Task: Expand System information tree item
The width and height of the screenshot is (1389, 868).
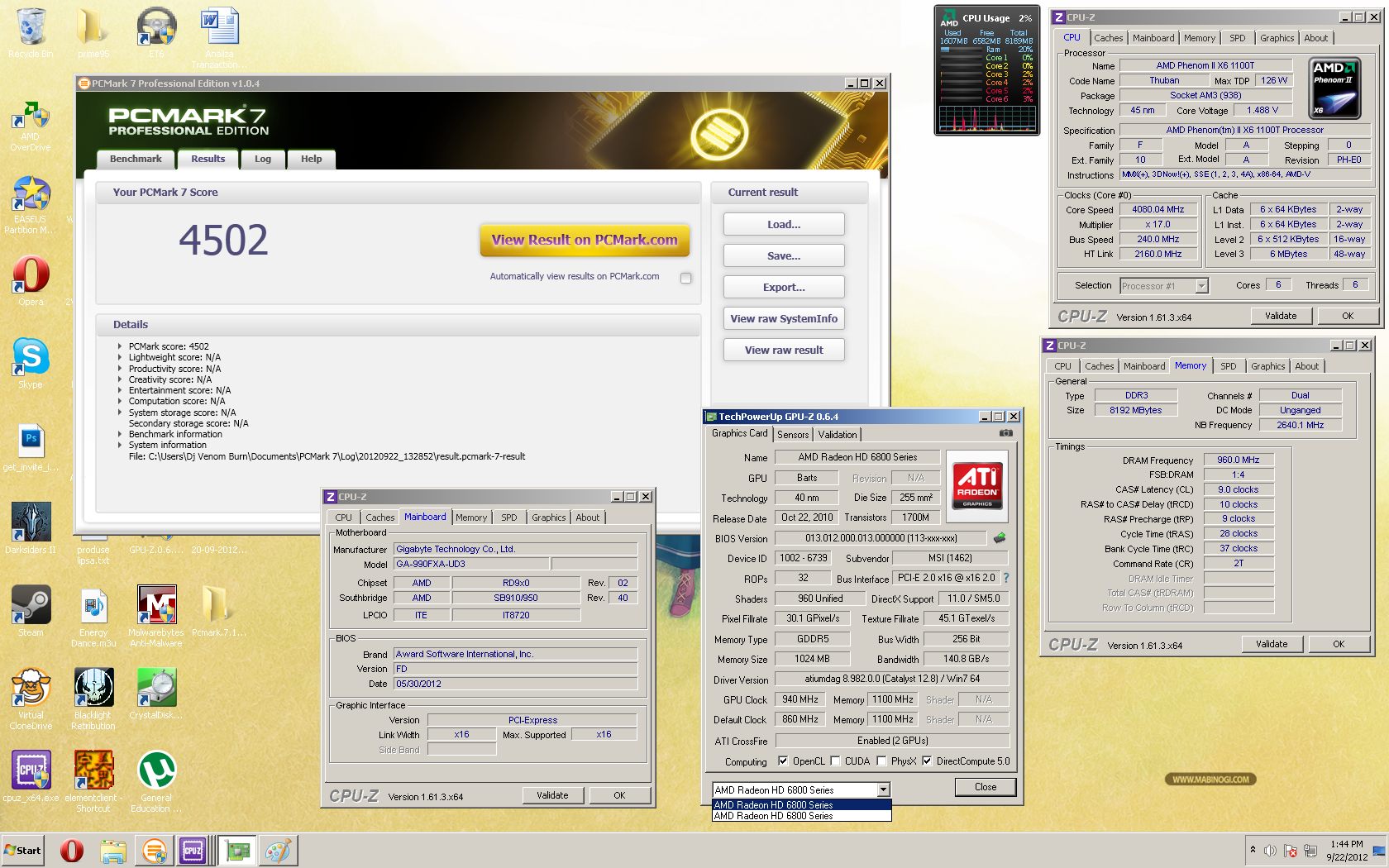Action: [x=120, y=445]
